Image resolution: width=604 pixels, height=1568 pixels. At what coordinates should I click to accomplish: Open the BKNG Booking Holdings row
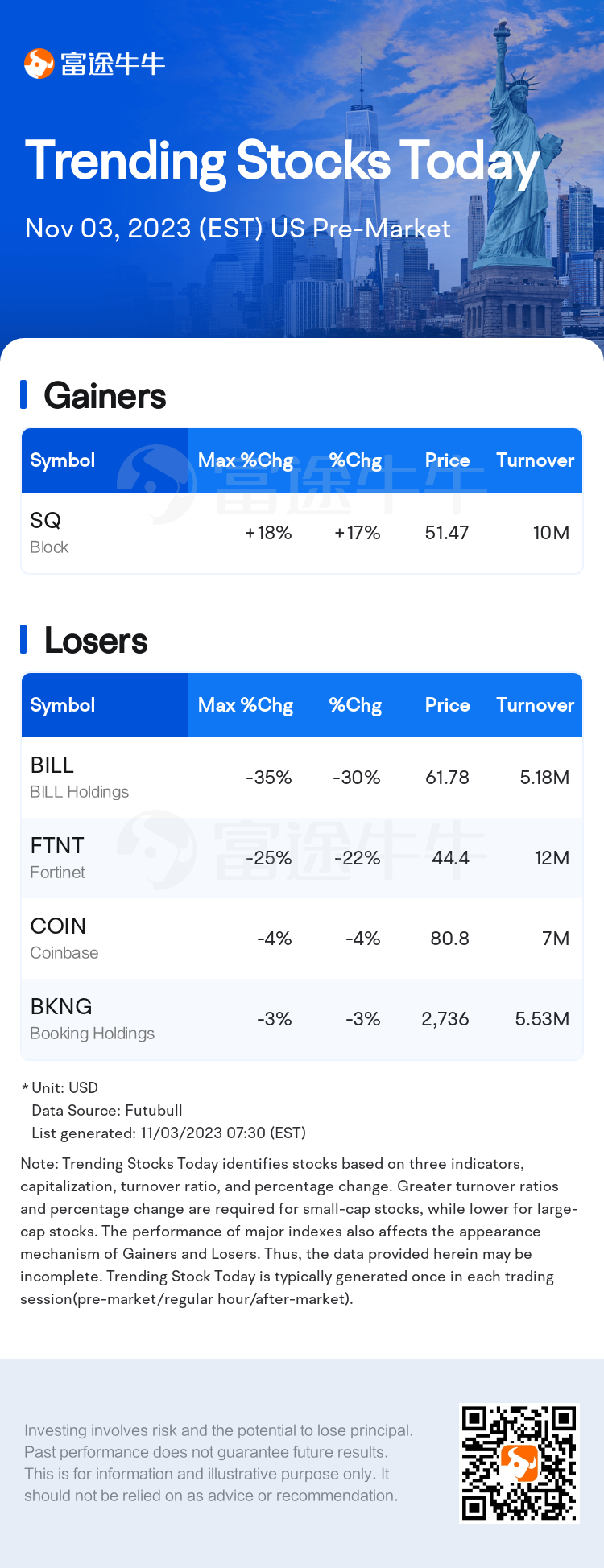coord(302,1019)
